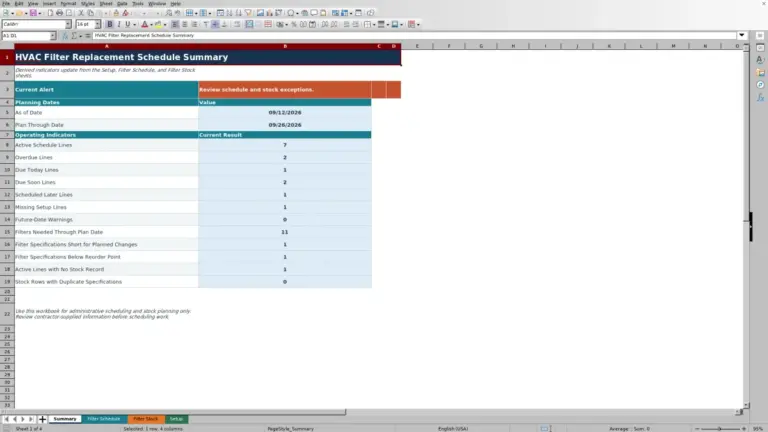Add a new sheet
Screen dimensions: 768x432
coord(42,419)
